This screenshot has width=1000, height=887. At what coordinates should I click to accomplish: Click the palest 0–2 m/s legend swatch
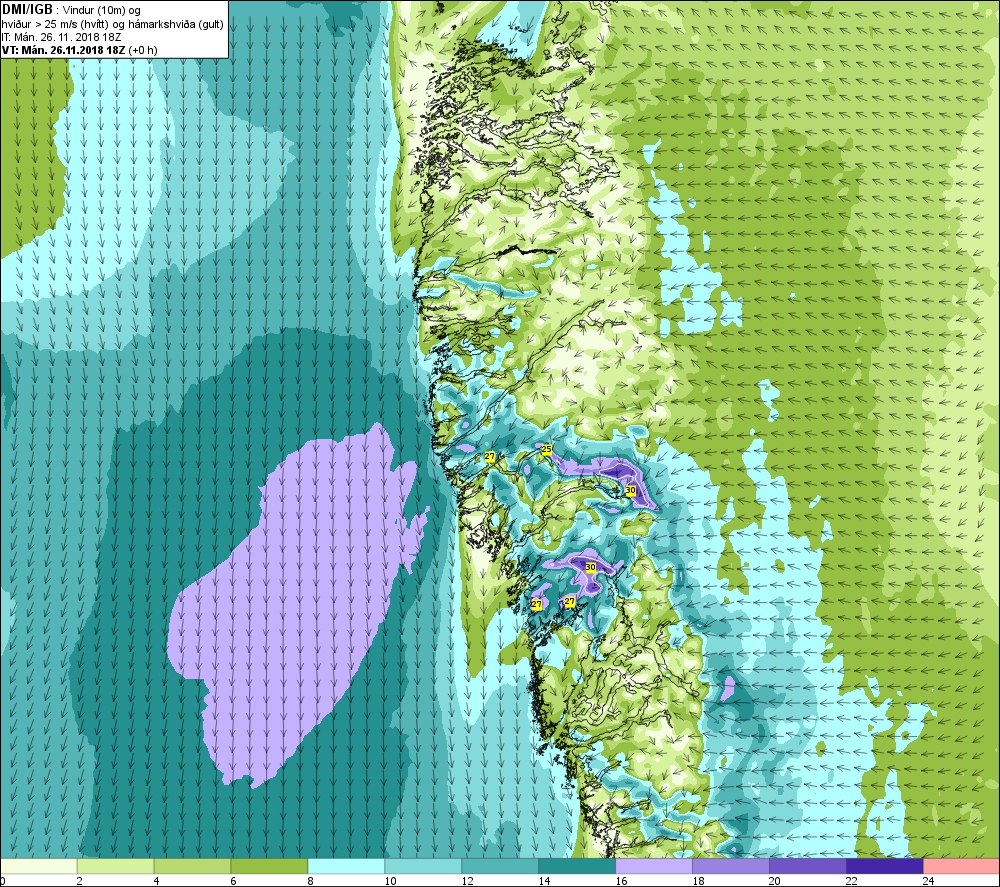[38, 866]
